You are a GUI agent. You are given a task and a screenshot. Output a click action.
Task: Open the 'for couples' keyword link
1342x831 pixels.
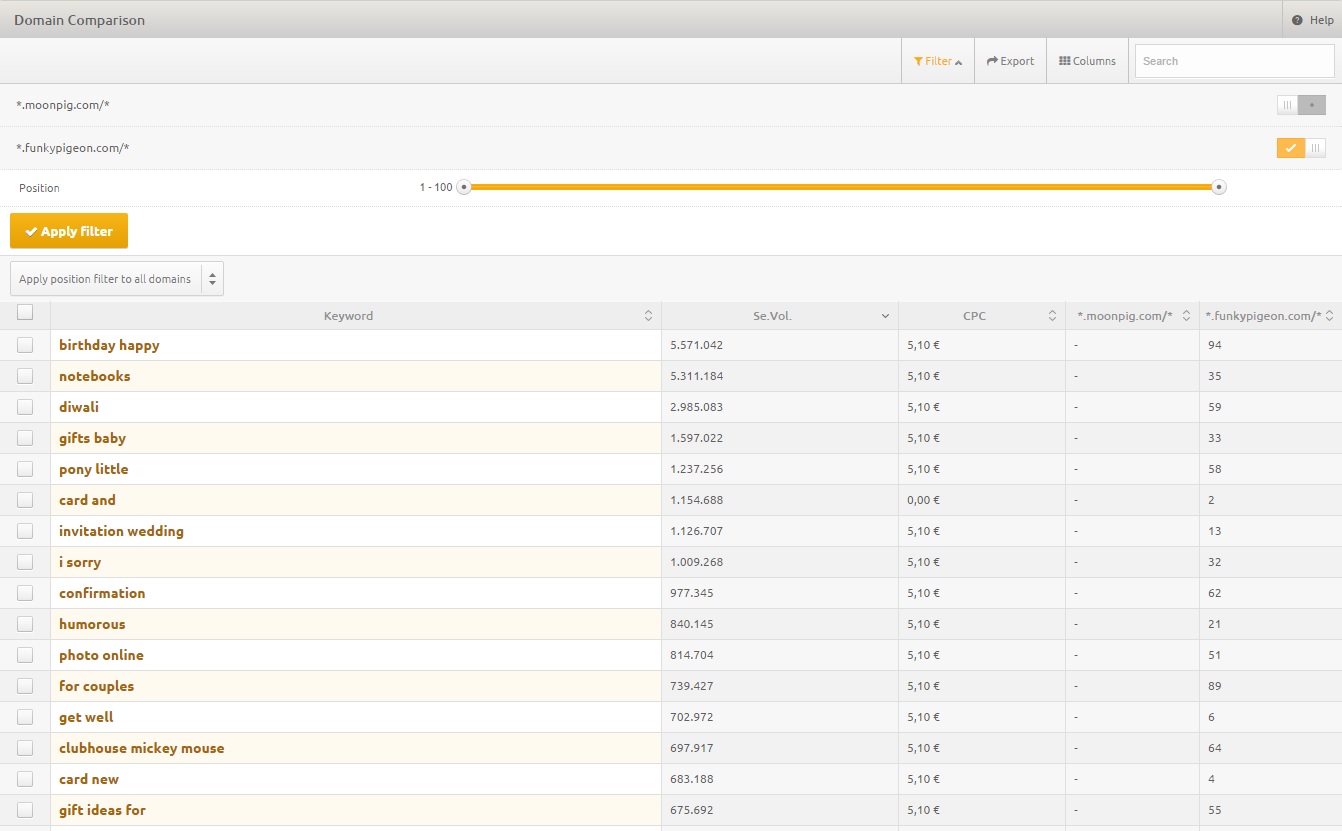[96, 686]
